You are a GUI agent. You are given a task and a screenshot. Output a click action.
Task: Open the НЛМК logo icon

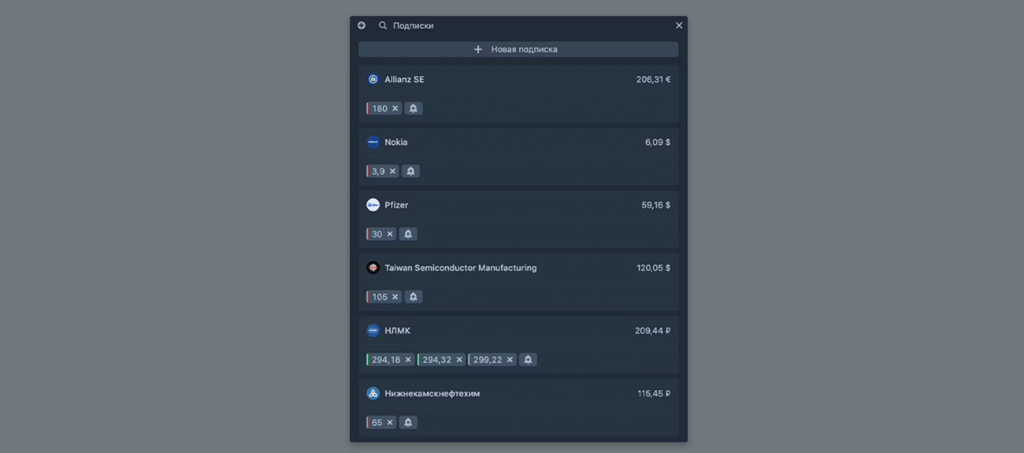373,331
